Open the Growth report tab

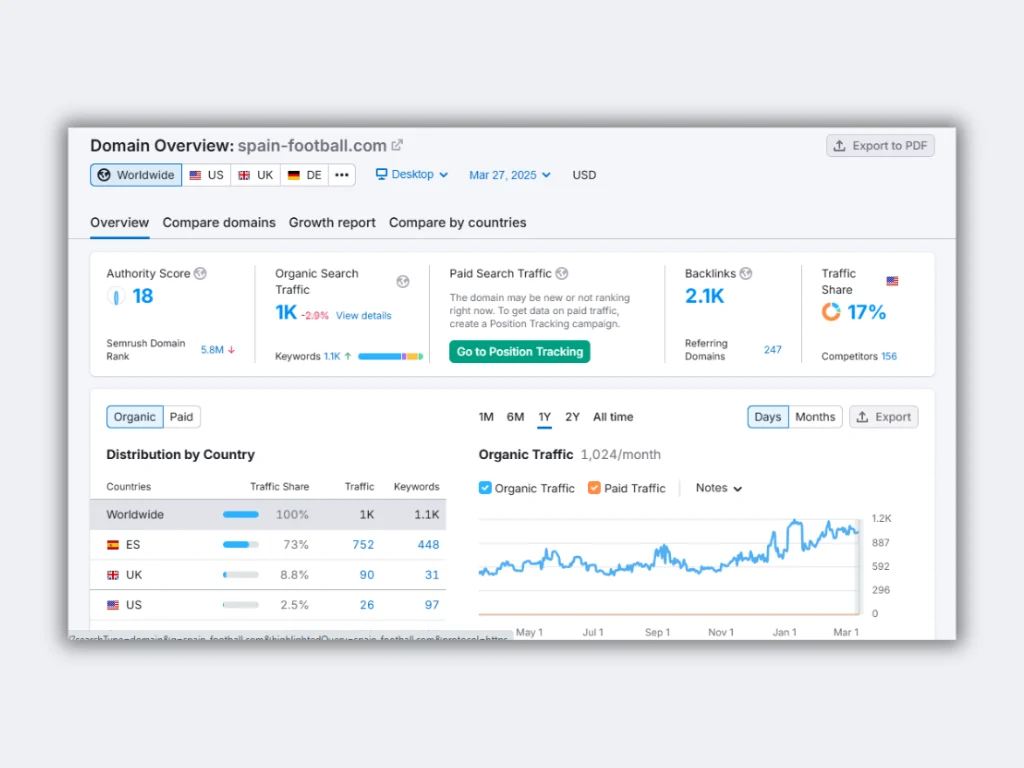pos(332,223)
